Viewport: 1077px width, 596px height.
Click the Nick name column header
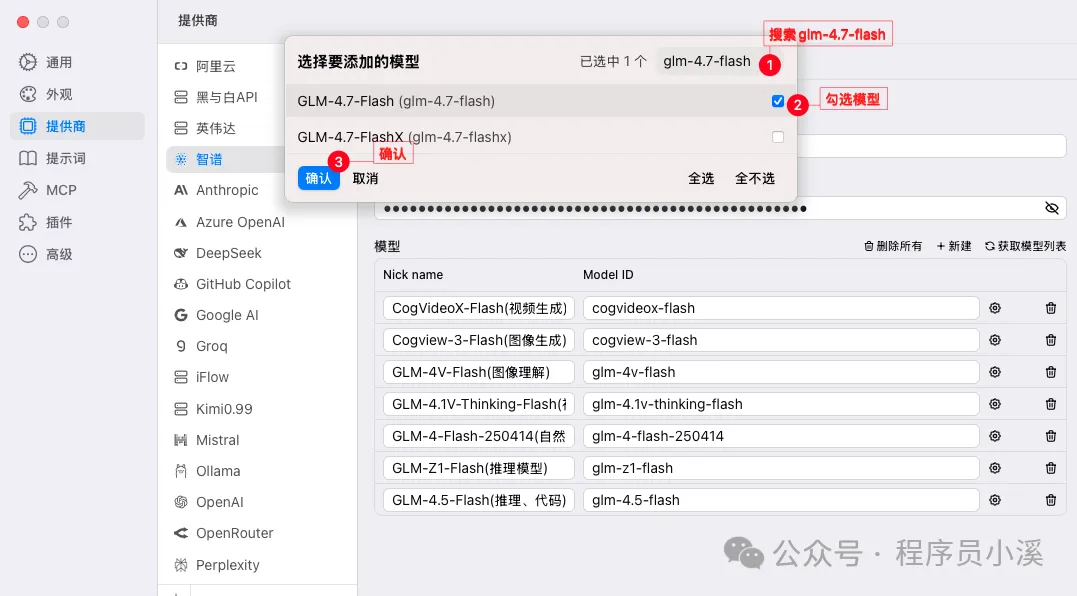[413, 275]
